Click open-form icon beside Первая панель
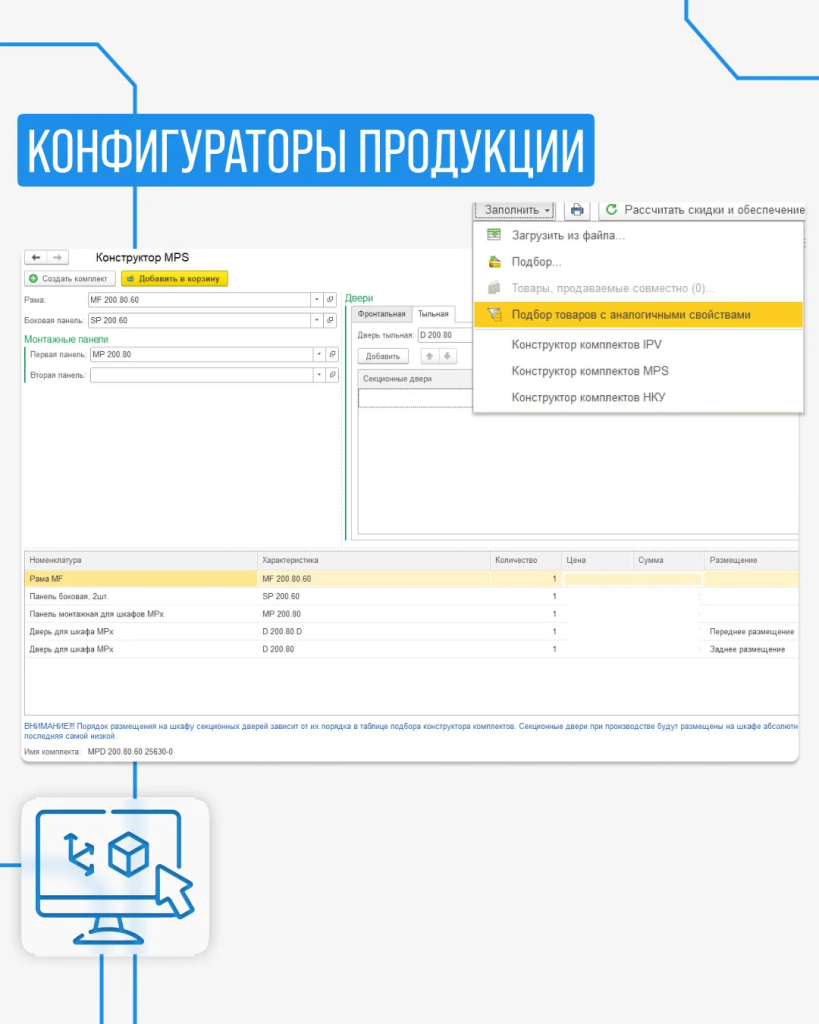This screenshot has height=1024, width=819. 330,354
